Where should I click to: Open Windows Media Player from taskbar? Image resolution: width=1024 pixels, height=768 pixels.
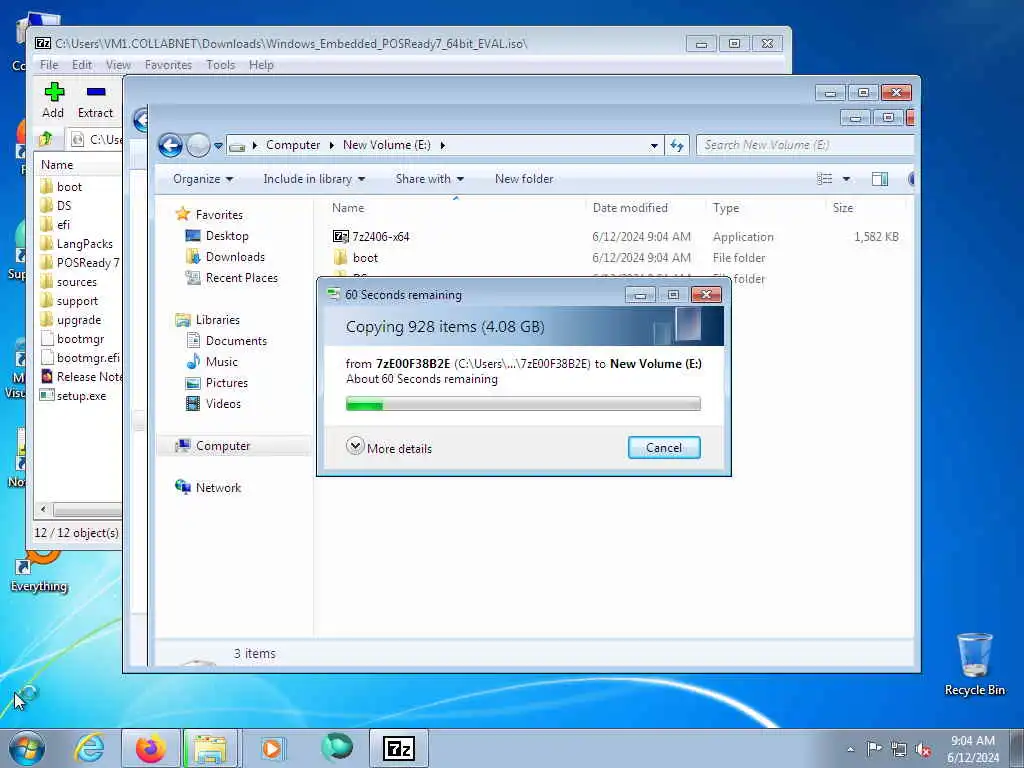point(272,748)
